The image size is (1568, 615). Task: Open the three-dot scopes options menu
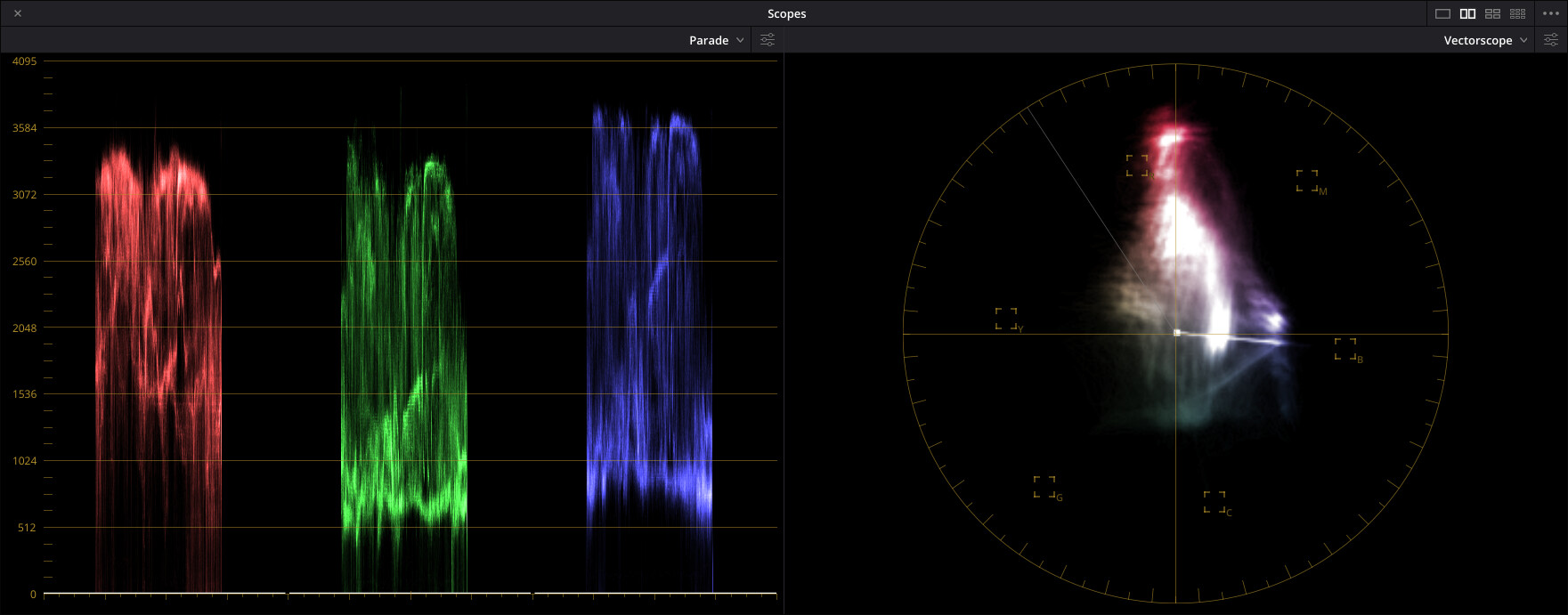(x=1550, y=13)
